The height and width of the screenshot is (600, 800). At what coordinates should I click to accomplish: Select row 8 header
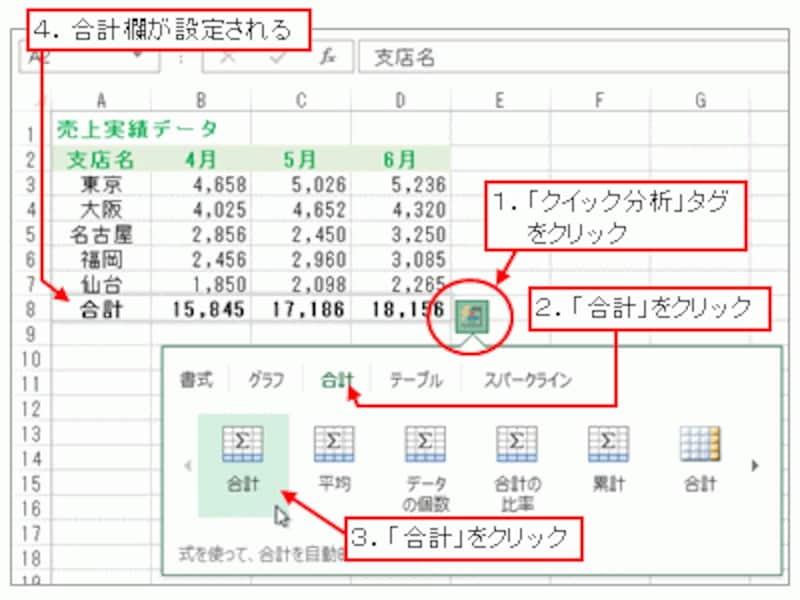click(x=31, y=309)
